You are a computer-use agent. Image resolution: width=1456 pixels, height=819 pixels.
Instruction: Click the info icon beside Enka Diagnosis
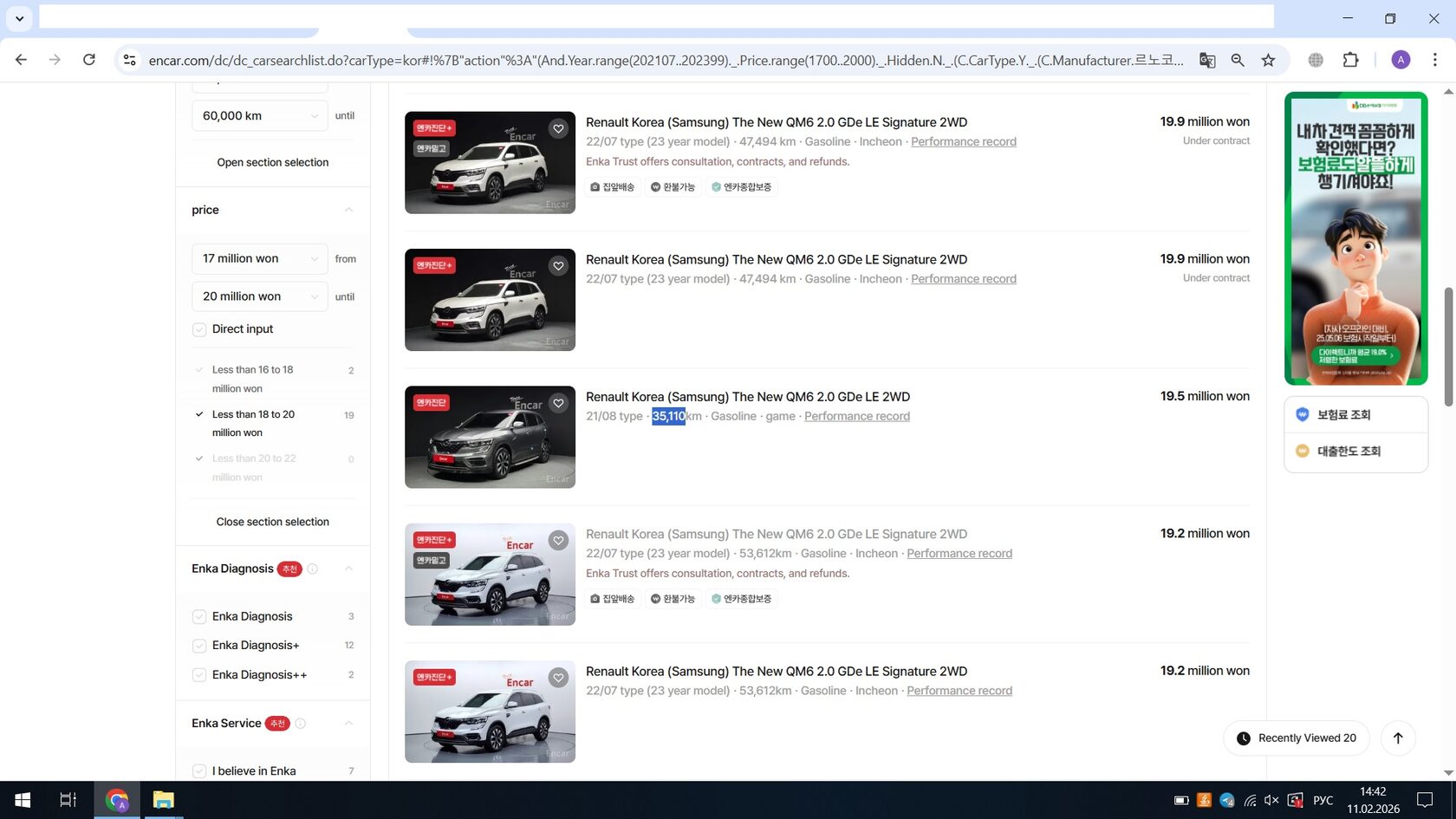click(x=313, y=569)
